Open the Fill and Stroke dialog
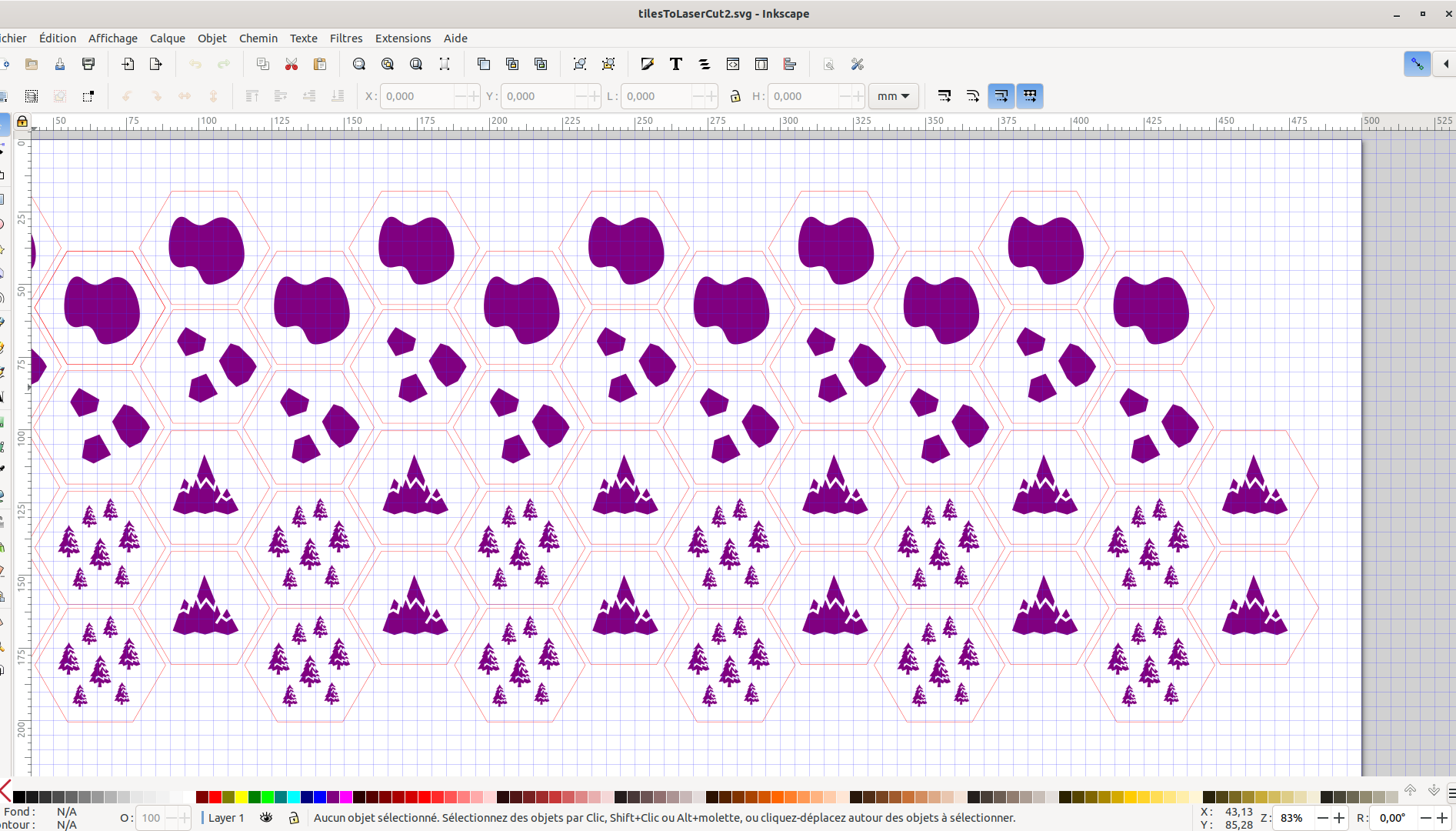 click(648, 64)
